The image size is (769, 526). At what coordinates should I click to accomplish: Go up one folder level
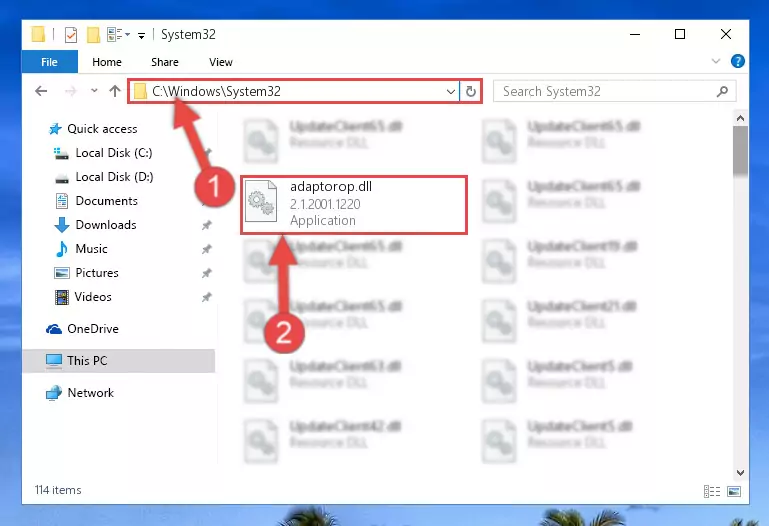pyautogui.click(x=115, y=91)
